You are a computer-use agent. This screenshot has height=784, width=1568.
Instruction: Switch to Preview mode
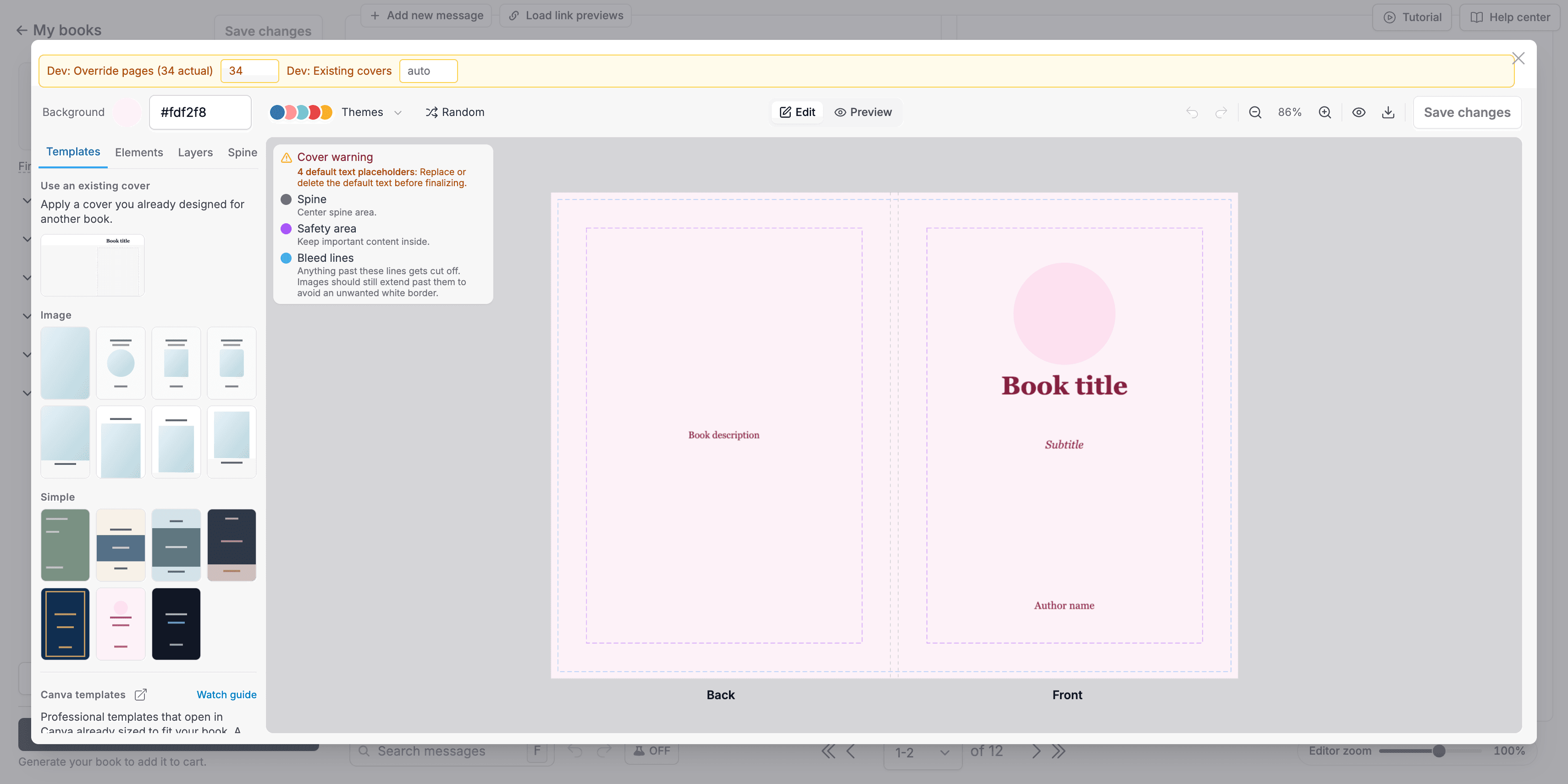[863, 112]
